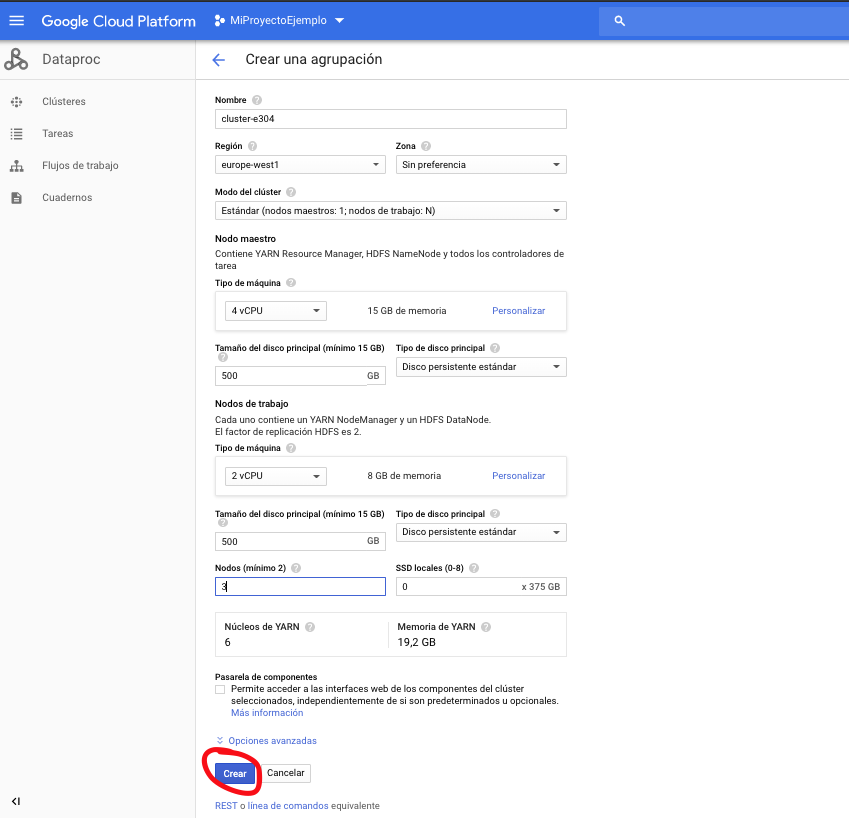Open the Más información link
This screenshot has height=818, width=849.
coord(267,713)
